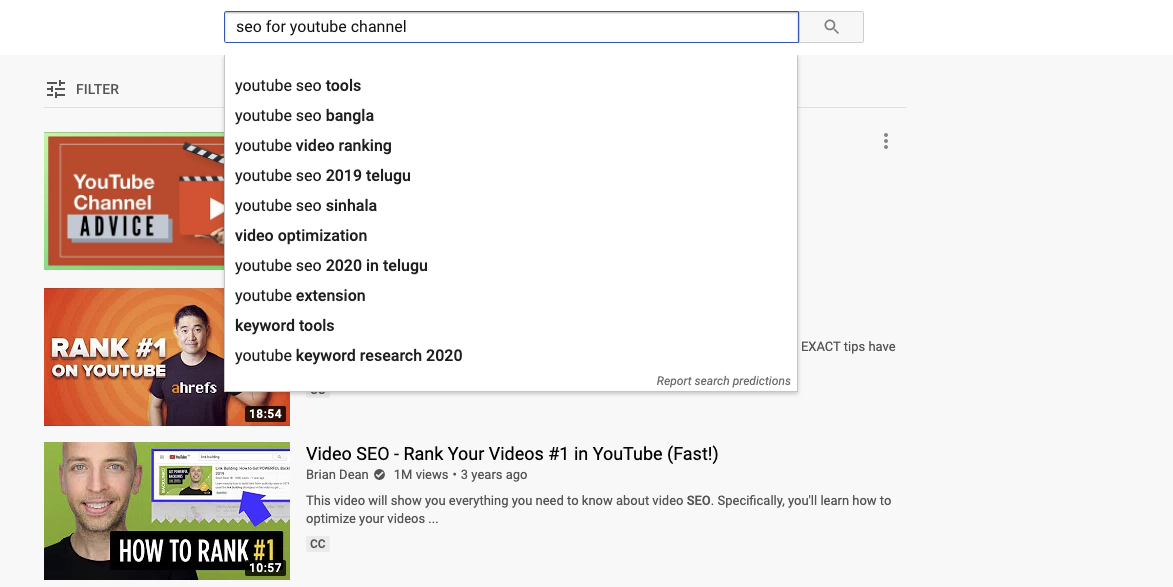Click Brian Dean channel name
Image resolution: width=1173 pixels, height=587 pixels.
[337, 475]
